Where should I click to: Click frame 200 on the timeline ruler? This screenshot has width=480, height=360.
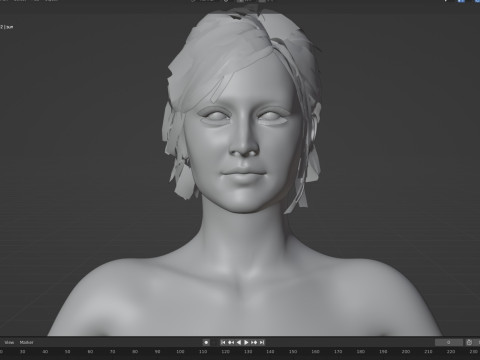click(405, 352)
